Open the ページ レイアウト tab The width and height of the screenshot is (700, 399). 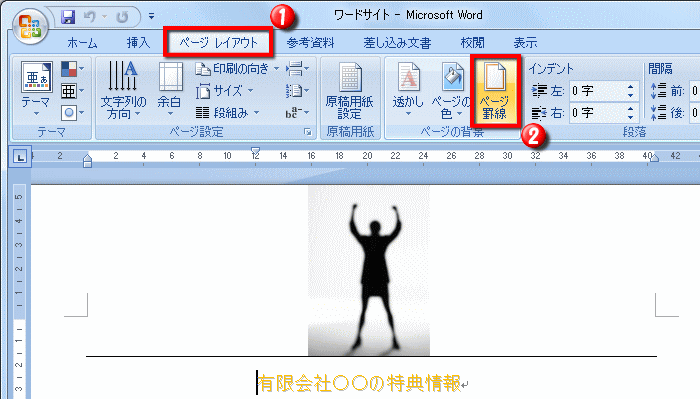pos(218,42)
